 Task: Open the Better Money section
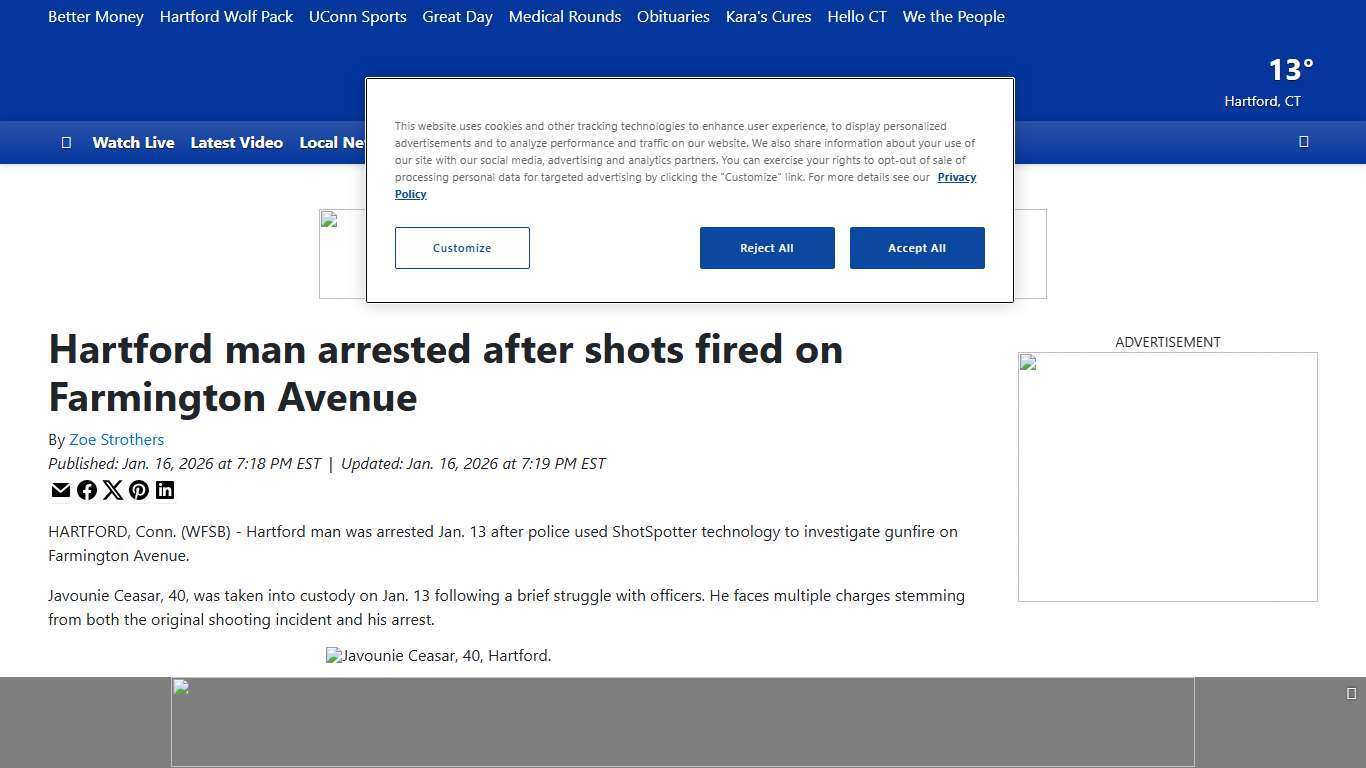click(x=96, y=16)
